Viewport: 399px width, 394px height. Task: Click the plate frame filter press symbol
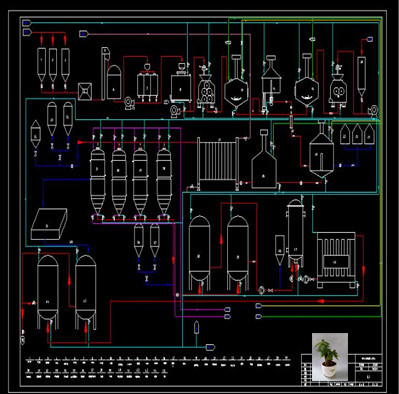coord(218,163)
